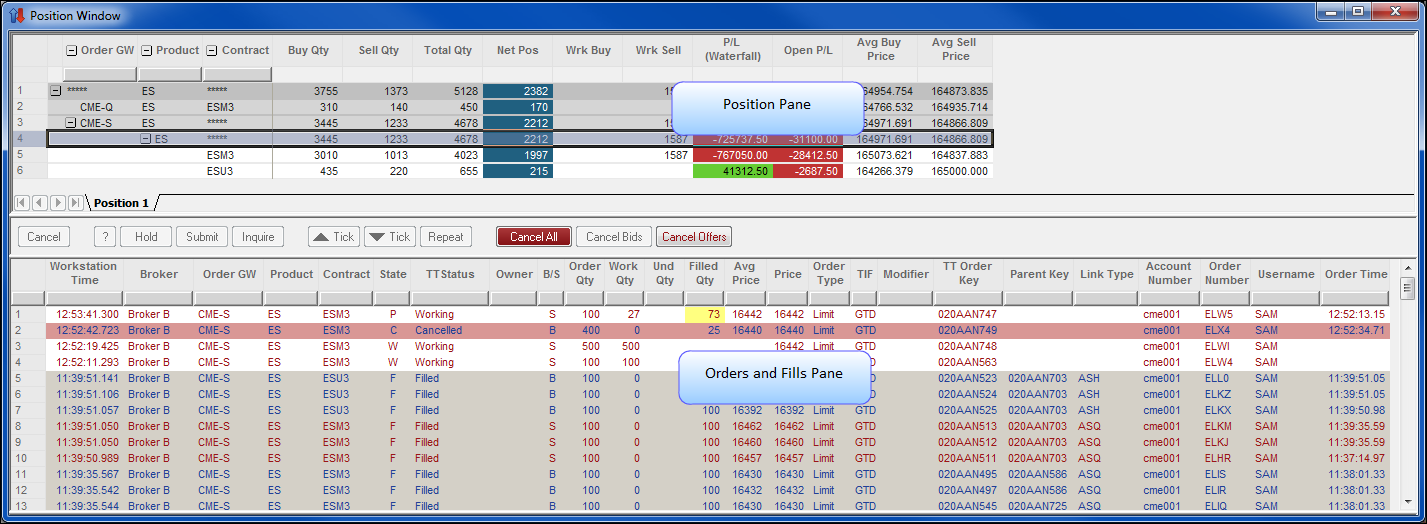The height and width of the screenshot is (524, 1427).
Task: Click the Cancel button
Action: (x=44, y=237)
